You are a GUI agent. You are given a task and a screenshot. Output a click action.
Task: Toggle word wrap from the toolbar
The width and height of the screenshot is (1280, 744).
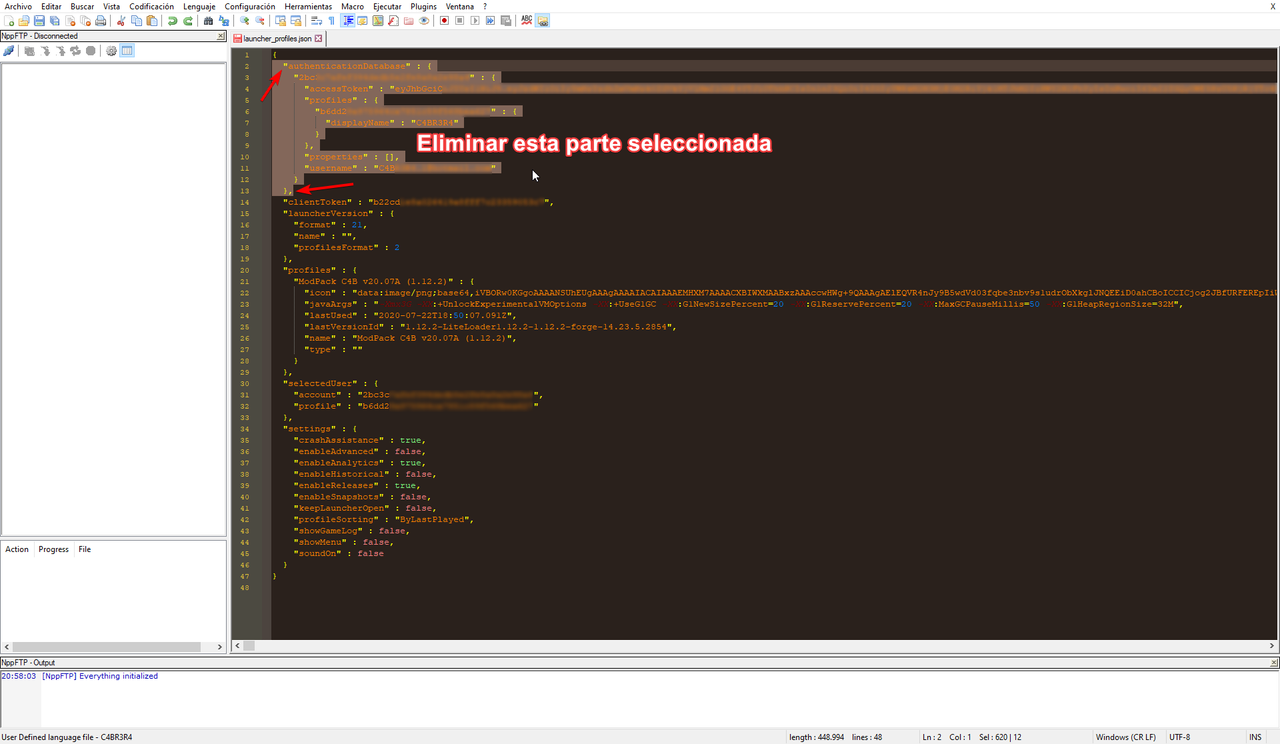[x=317, y=20]
